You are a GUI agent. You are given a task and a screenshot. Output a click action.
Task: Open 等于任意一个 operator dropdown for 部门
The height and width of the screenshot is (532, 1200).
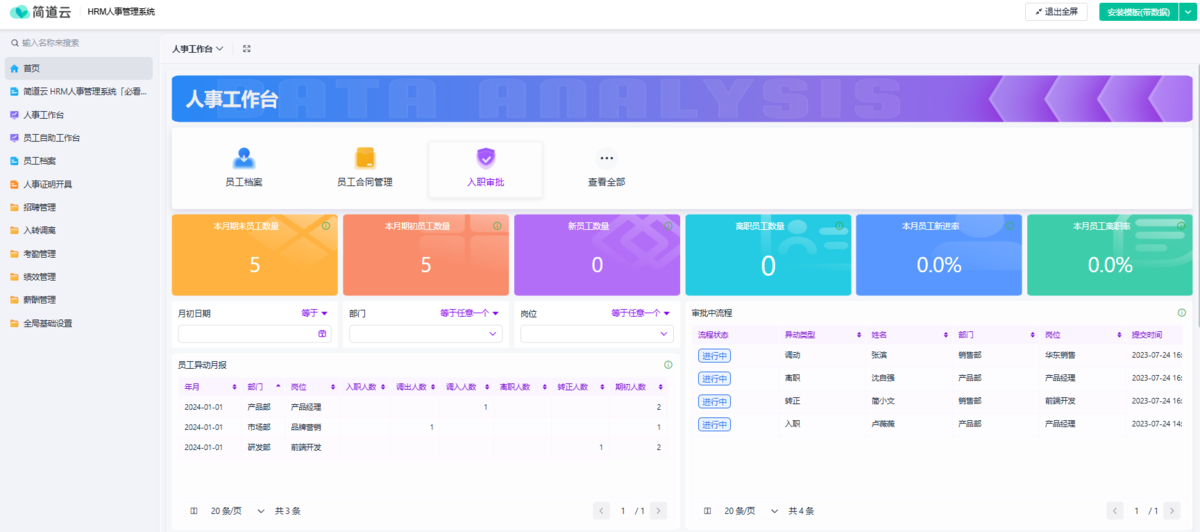(470, 313)
